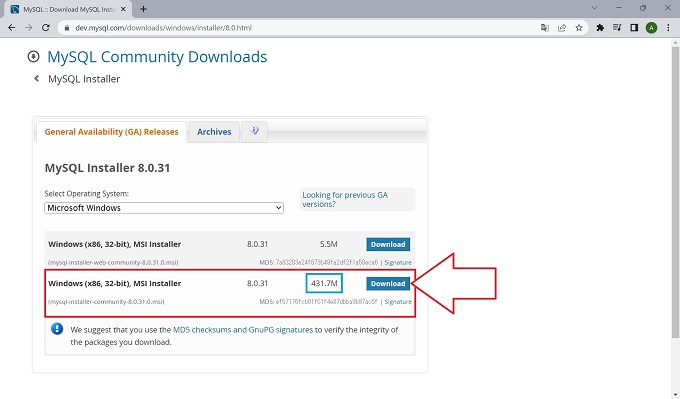Open Looking for previous GA versions link

click(345, 200)
